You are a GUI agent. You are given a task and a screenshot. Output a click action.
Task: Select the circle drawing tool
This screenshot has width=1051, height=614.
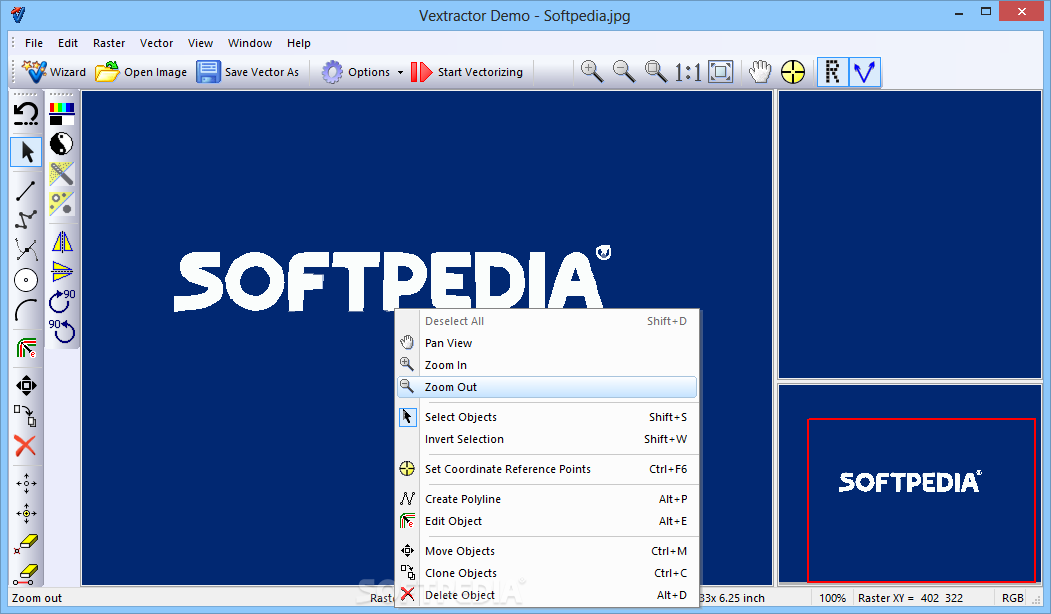pos(26,280)
